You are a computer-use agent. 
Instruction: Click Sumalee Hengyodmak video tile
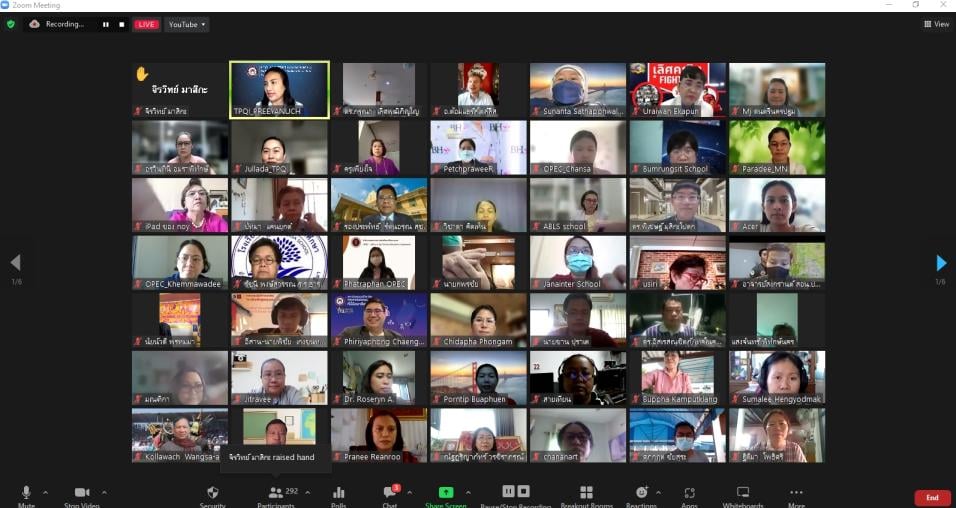pyautogui.click(x=777, y=377)
